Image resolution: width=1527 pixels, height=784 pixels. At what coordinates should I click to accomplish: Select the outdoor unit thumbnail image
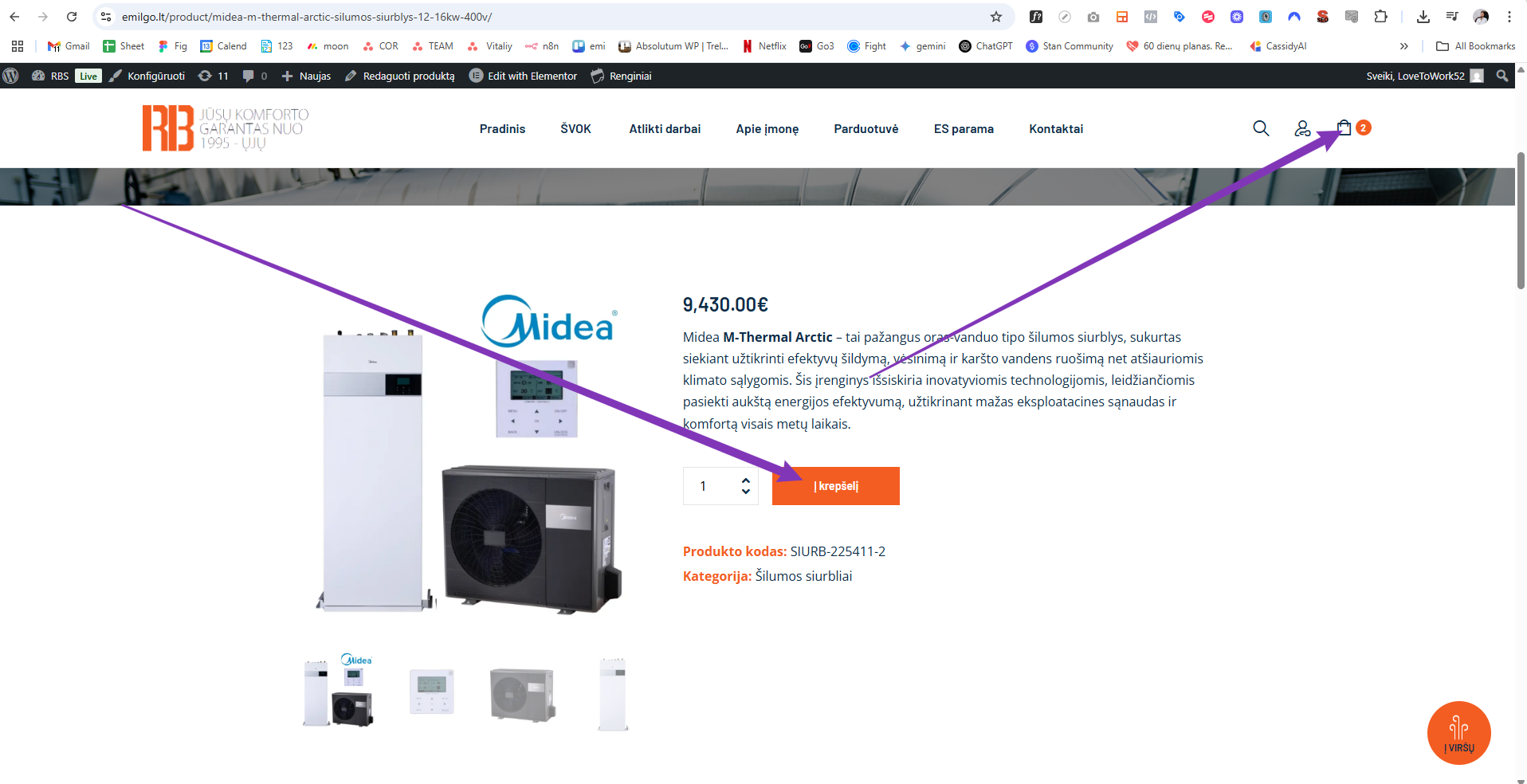coord(522,694)
